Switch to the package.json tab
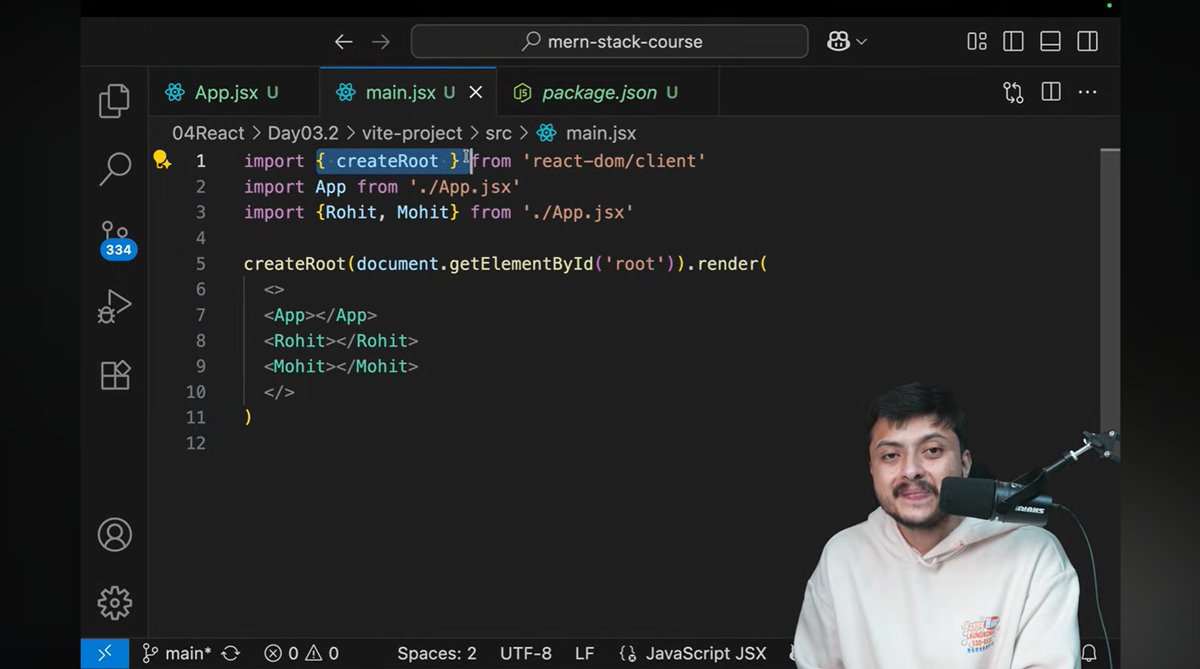This screenshot has width=1200, height=669. [608, 93]
